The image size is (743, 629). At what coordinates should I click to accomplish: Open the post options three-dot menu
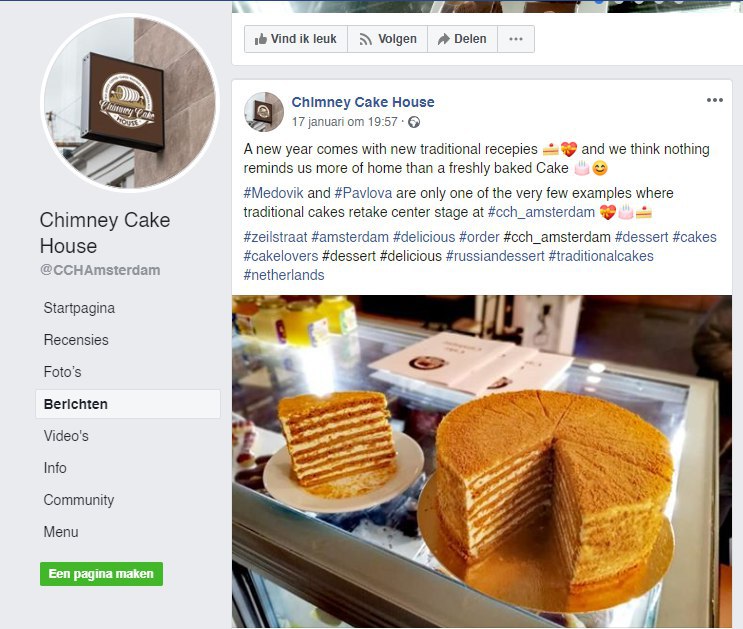pyautogui.click(x=715, y=100)
